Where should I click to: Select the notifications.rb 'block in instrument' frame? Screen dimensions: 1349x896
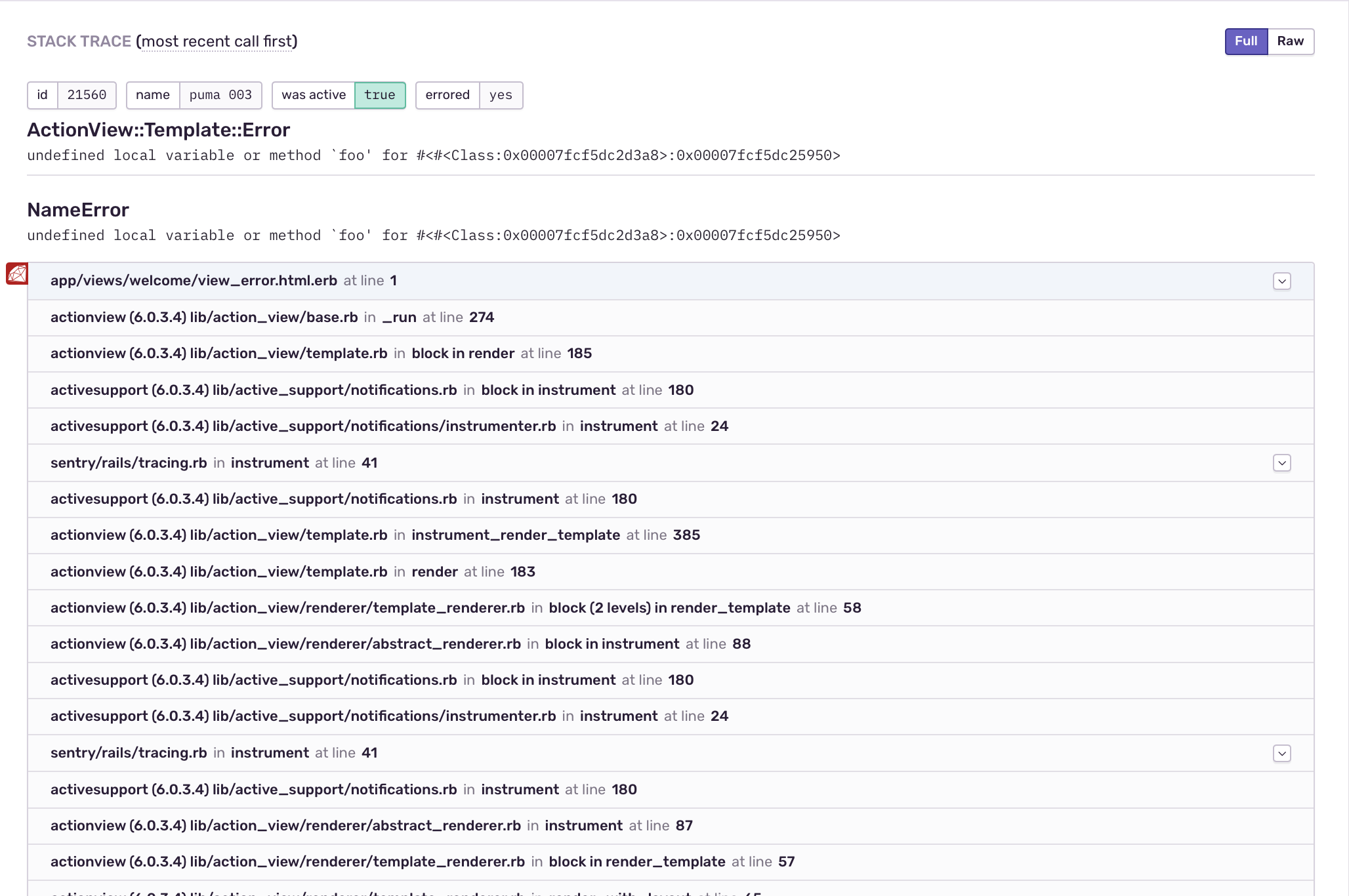click(x=371, y=390)
